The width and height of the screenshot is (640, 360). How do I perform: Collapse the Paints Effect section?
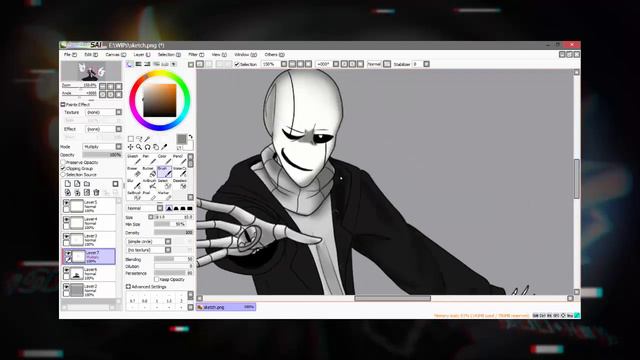coord(63,104)
